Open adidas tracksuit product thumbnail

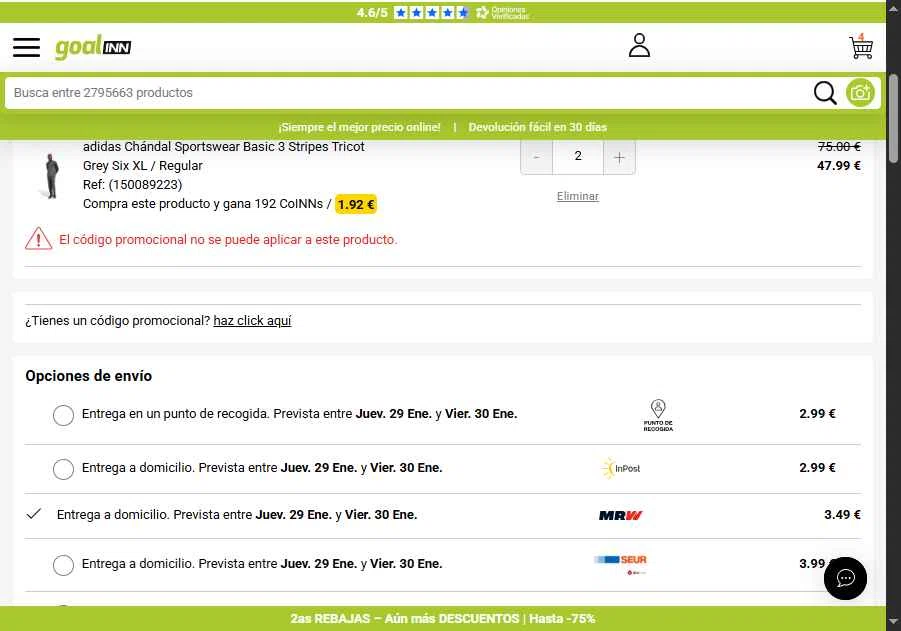click(x=52, y=176)
